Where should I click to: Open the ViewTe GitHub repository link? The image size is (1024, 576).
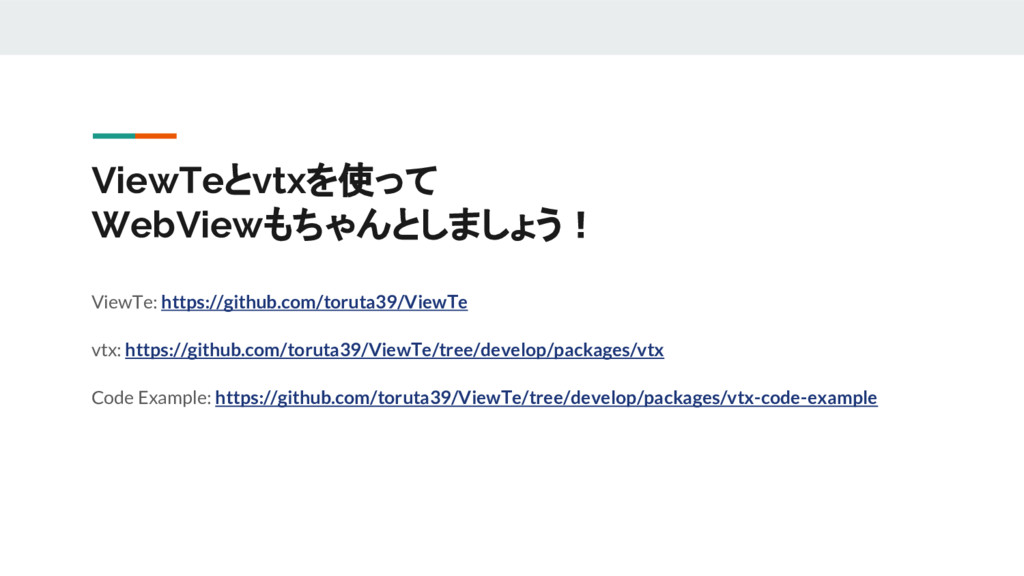[314, 302]
